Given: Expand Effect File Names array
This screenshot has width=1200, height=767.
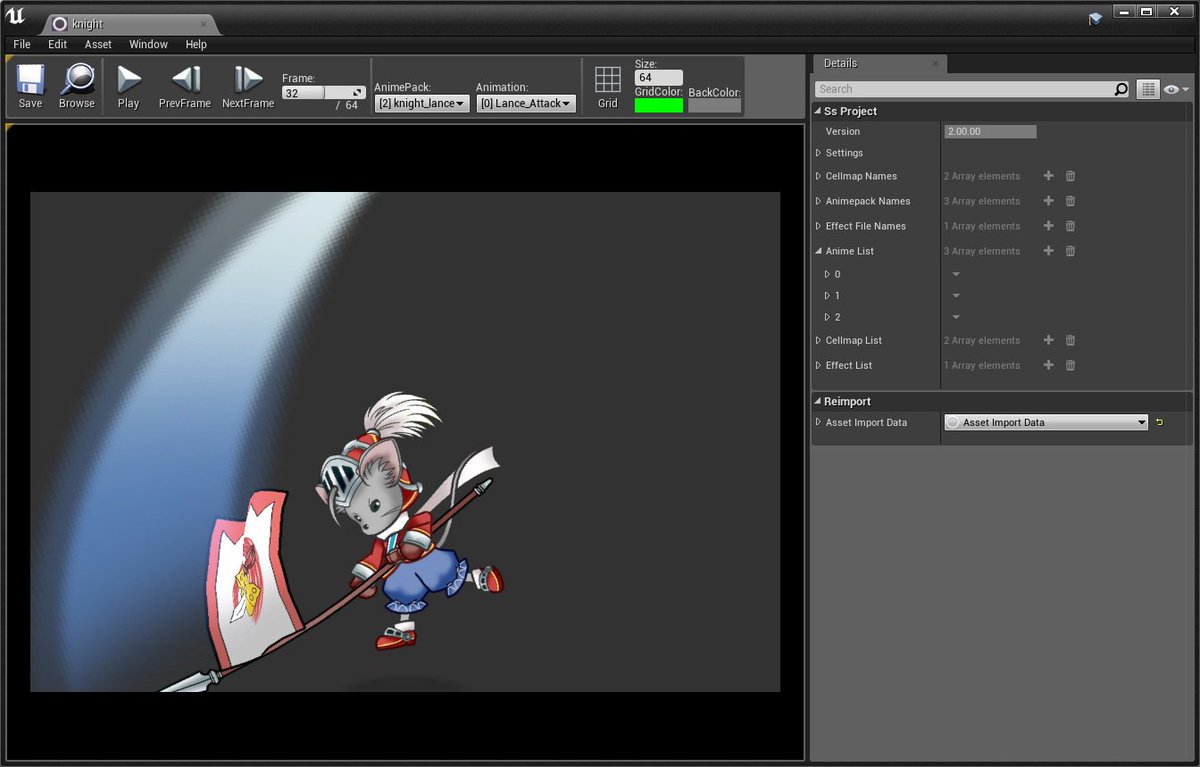Looking at the screenshot, I should [x=818, y=226].
